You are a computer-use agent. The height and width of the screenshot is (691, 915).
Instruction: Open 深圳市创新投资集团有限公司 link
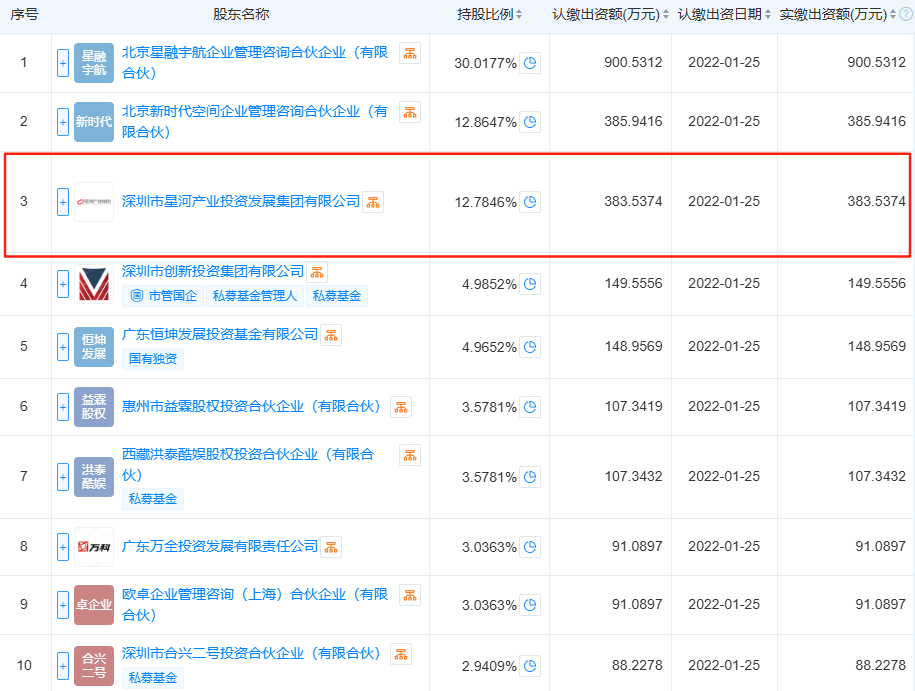(212, 271)
